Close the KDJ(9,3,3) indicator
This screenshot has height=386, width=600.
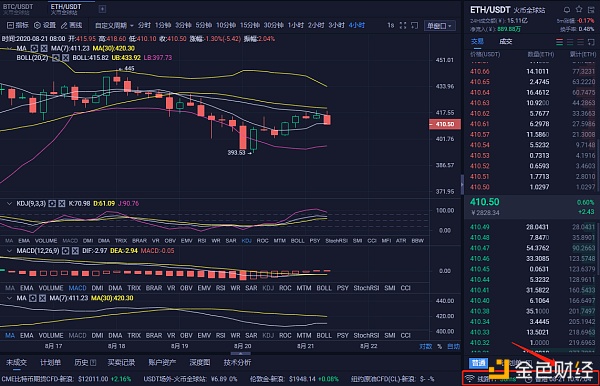(62, 204)
